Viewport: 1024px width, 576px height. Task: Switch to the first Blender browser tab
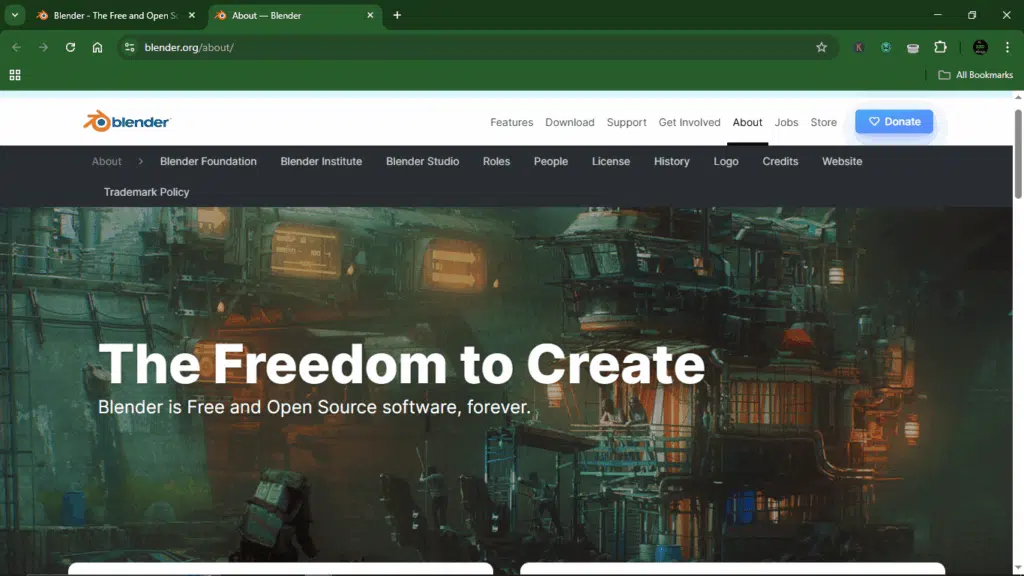tap(110, 16)
